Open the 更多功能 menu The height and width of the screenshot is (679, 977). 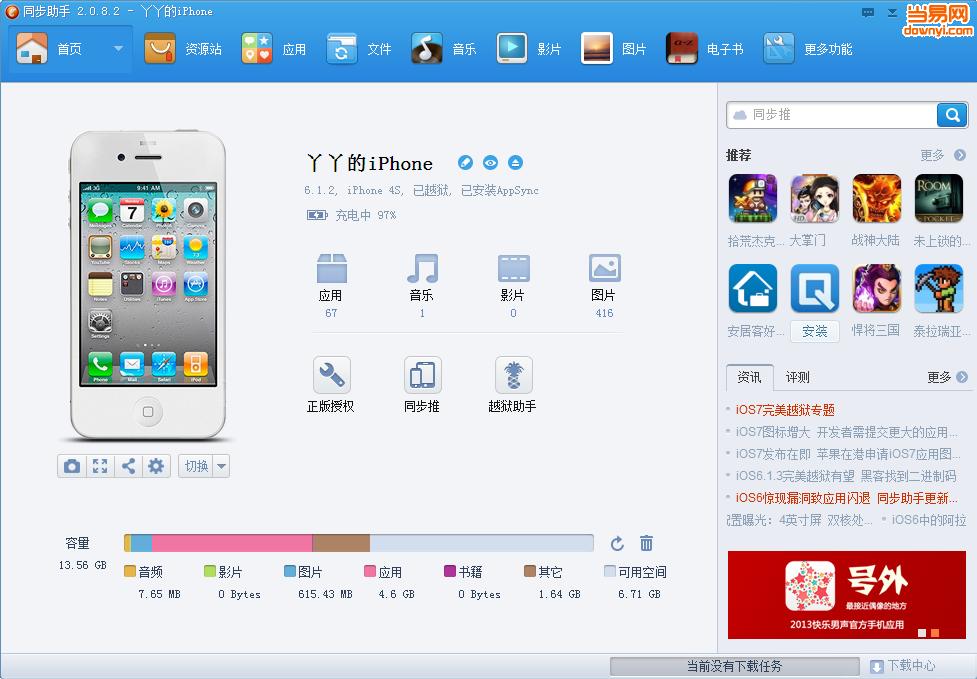click(827, 47)
